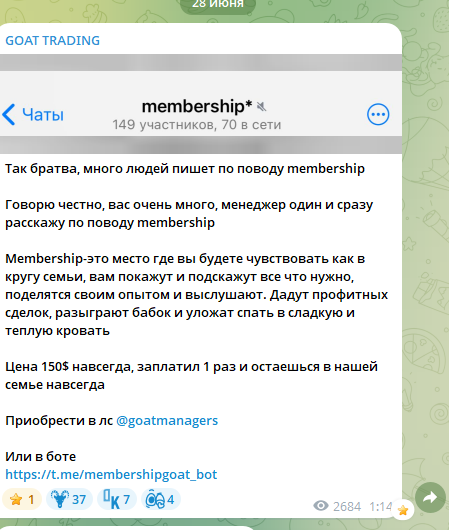Click the share forward arrow icon

coord(430,497)
